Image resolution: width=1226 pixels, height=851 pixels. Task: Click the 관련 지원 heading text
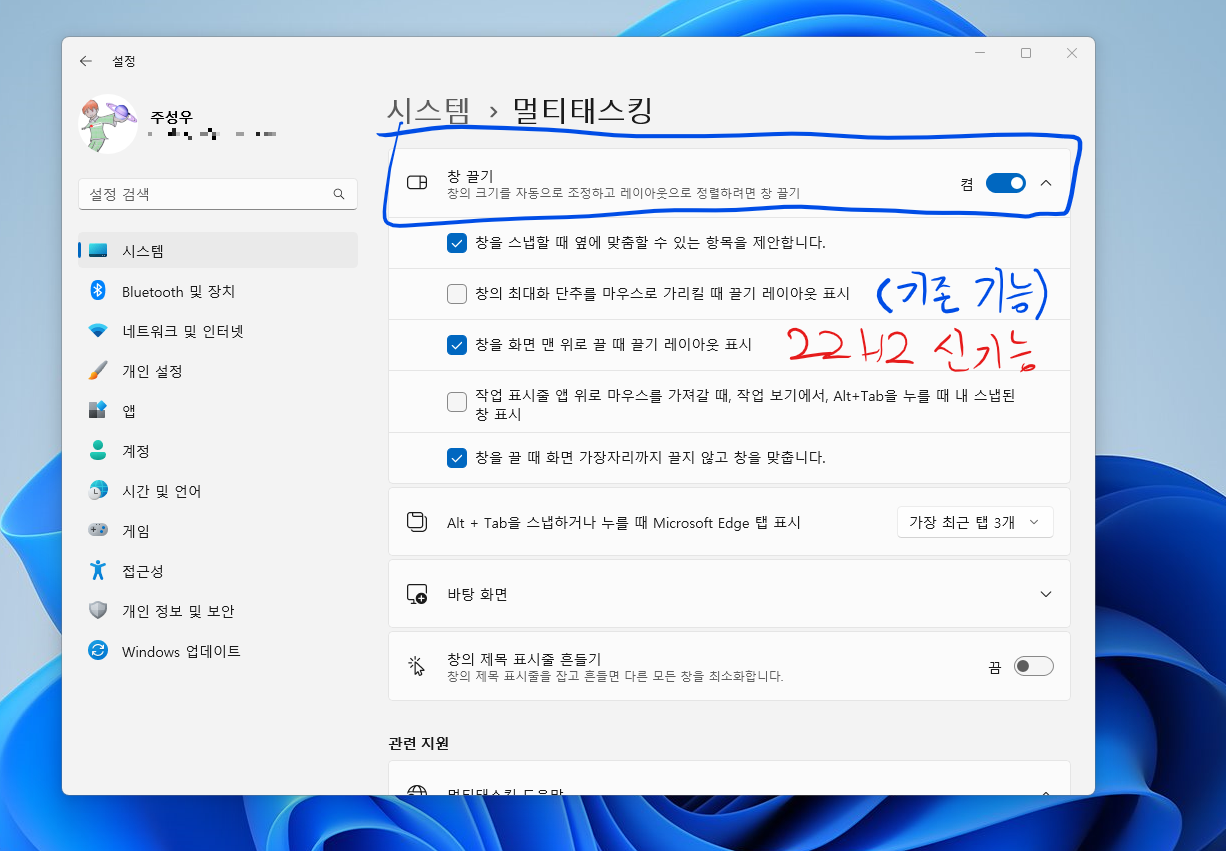click(418, 743)
